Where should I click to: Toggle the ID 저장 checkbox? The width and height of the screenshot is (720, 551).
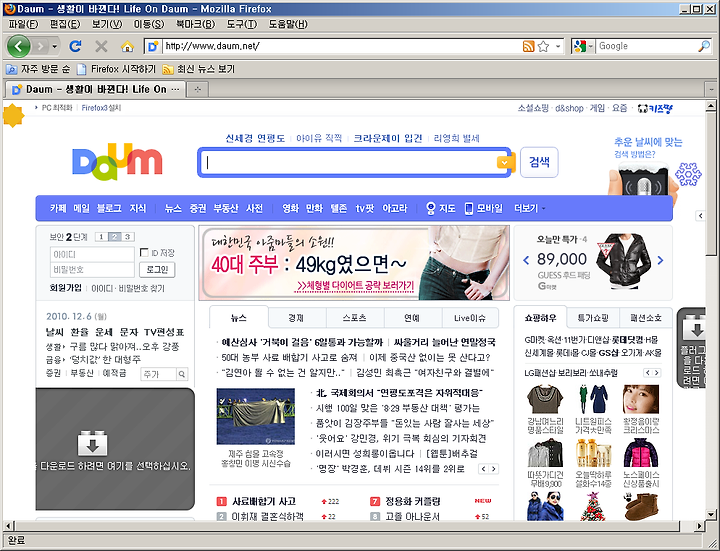tap(144, 252)
